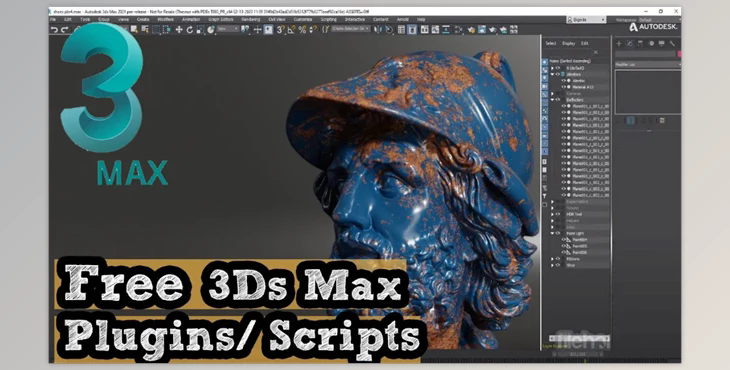This screenshot has height=370, width=730.
Task: Toggle the highlighted Layer Explorer toolbar icon
Action: coord(412,29)
